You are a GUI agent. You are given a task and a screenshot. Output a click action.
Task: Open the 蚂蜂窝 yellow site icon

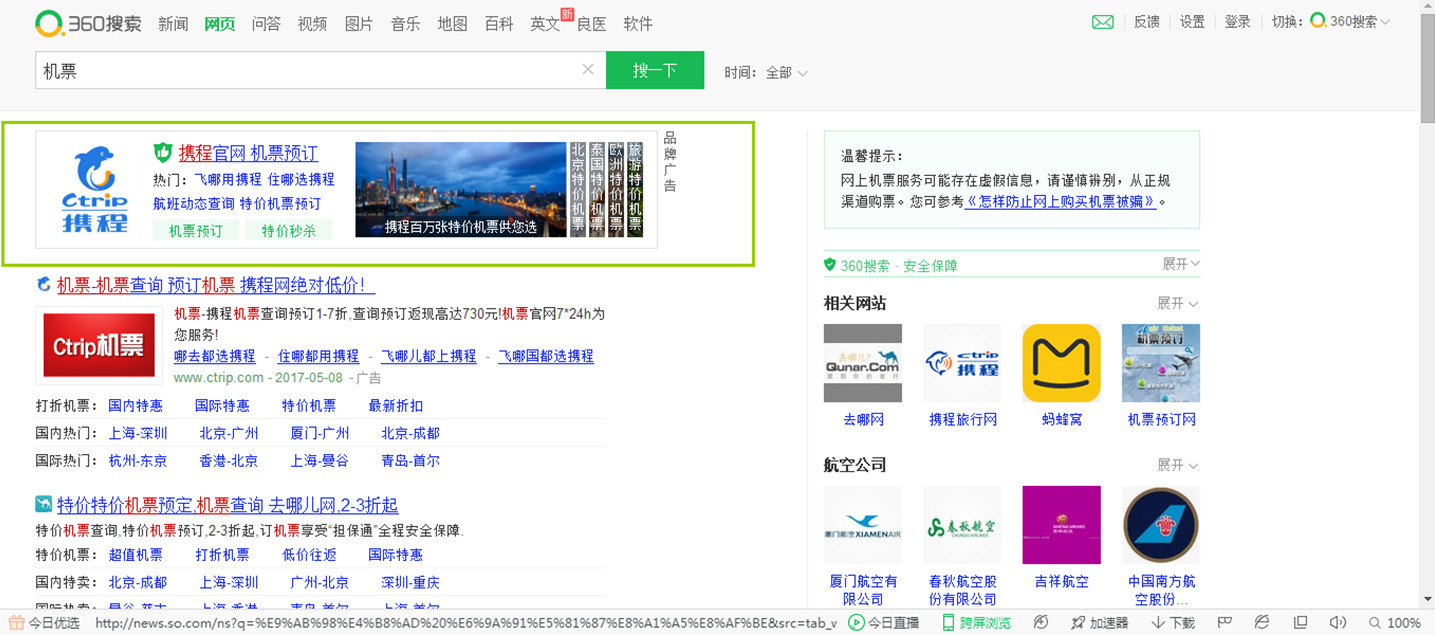1061,363
